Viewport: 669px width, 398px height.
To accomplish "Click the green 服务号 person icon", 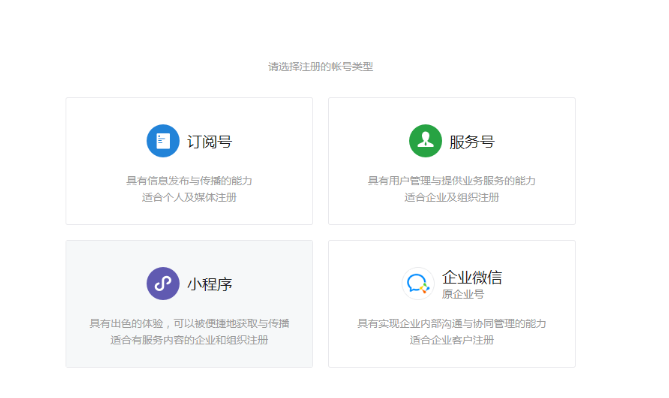I will pyautogui.click(x=425, y=141).
